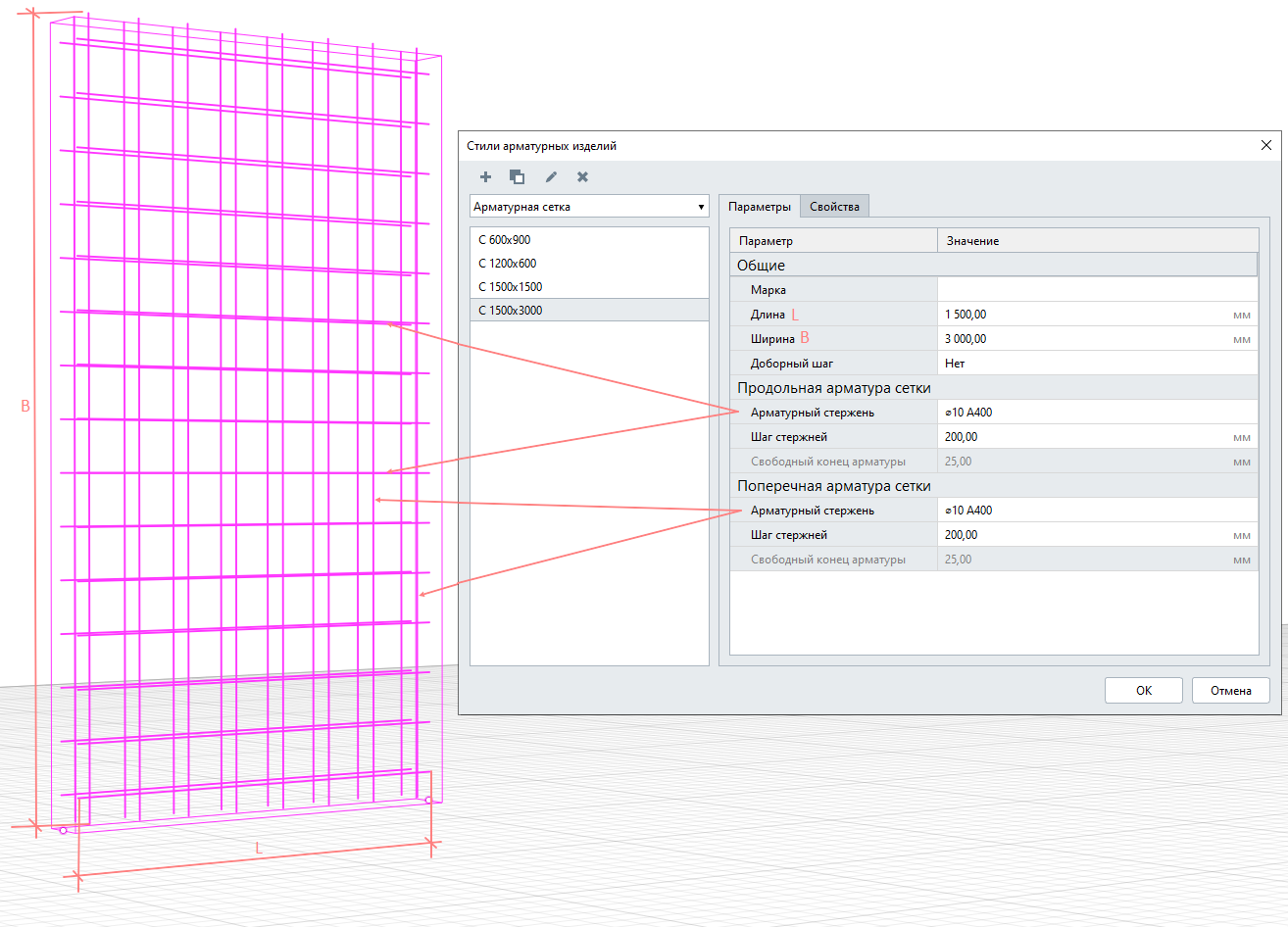This screenshot has width=1288, height=927.
Task: Open the Арматурная сетка dropdown
Action: click(x=589, y=207)
